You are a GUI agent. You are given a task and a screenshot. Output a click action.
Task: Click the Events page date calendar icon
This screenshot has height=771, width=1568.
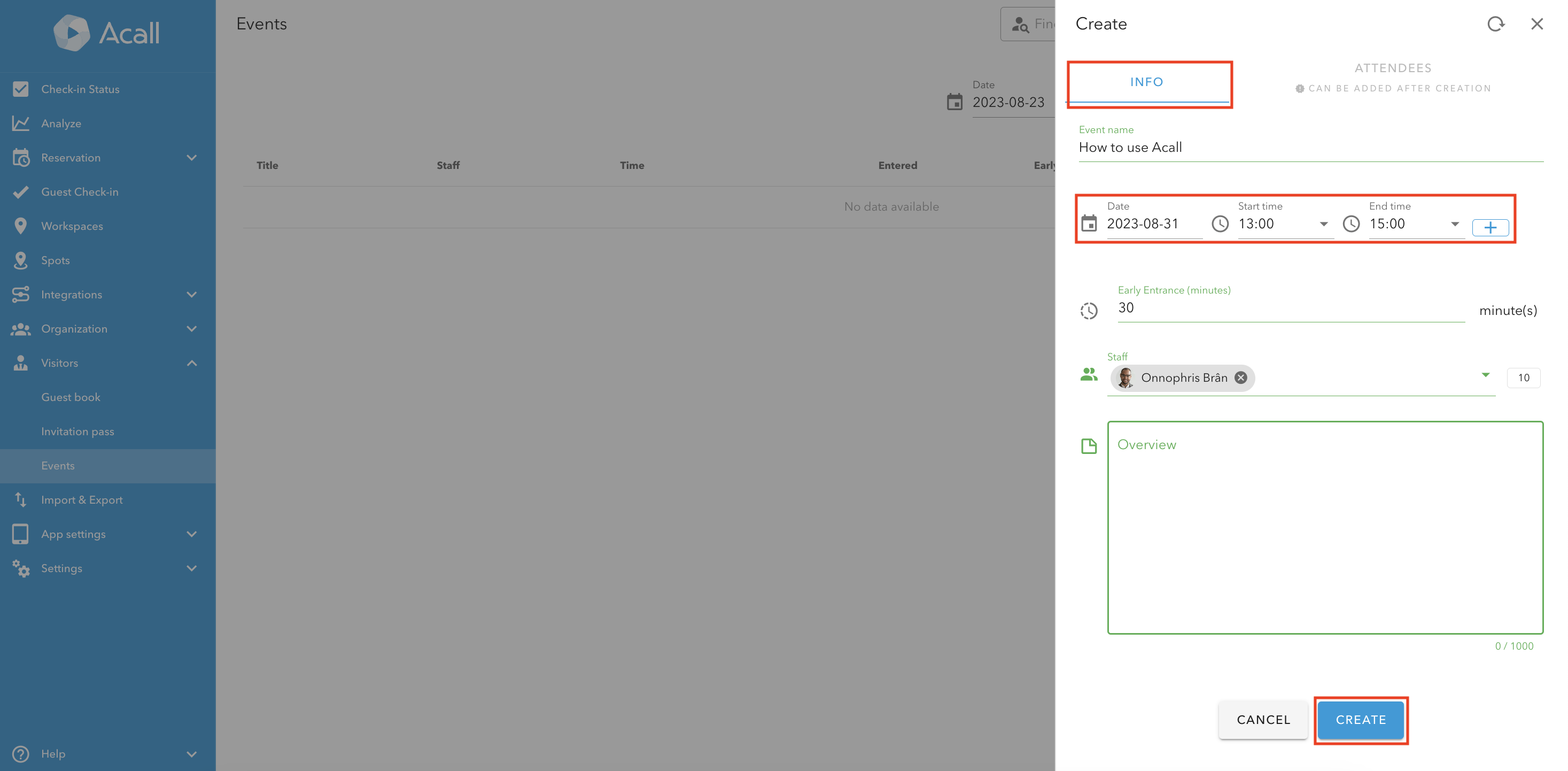pos(954,102)
